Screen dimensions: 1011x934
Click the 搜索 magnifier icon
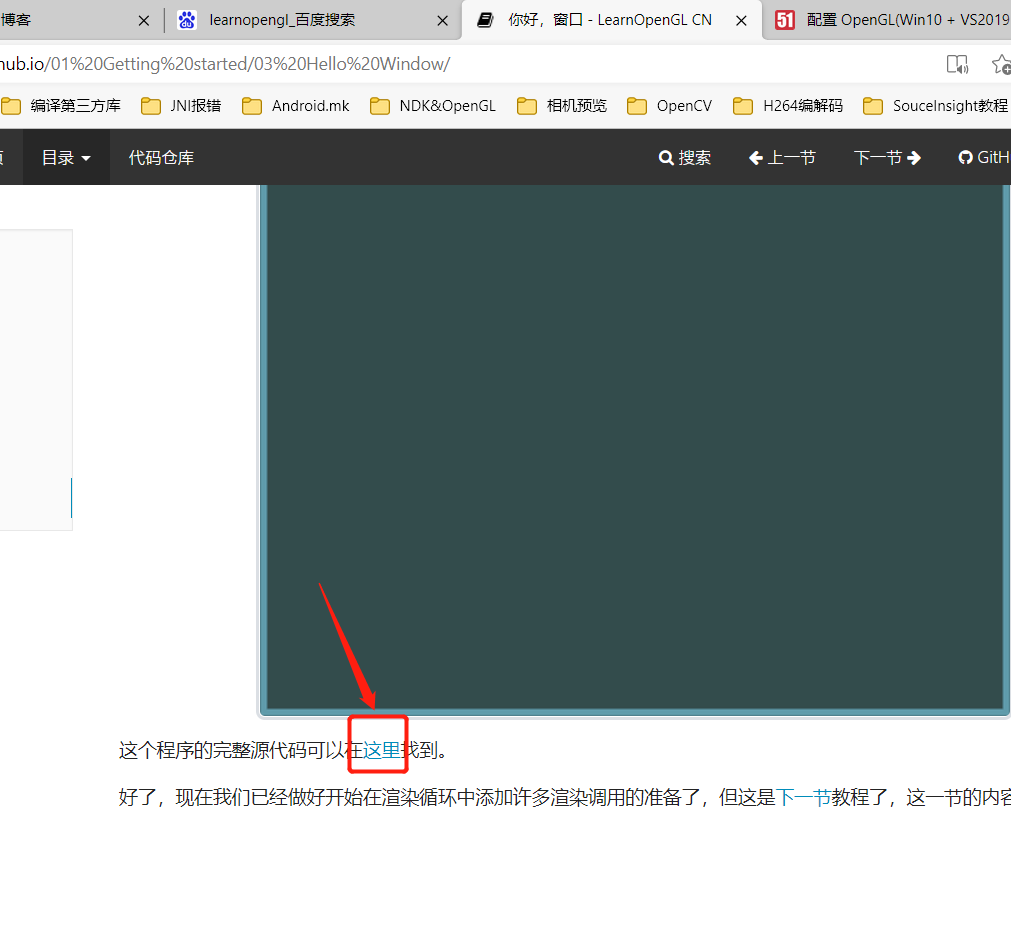pos(665,157)
